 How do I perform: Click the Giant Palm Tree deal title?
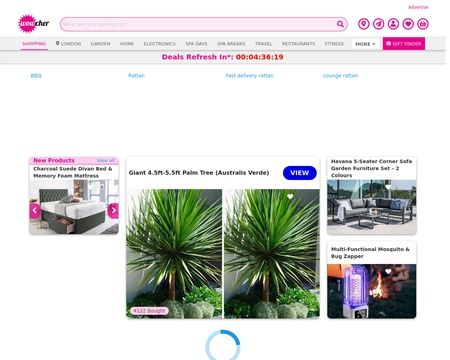(x=199, y=173)
